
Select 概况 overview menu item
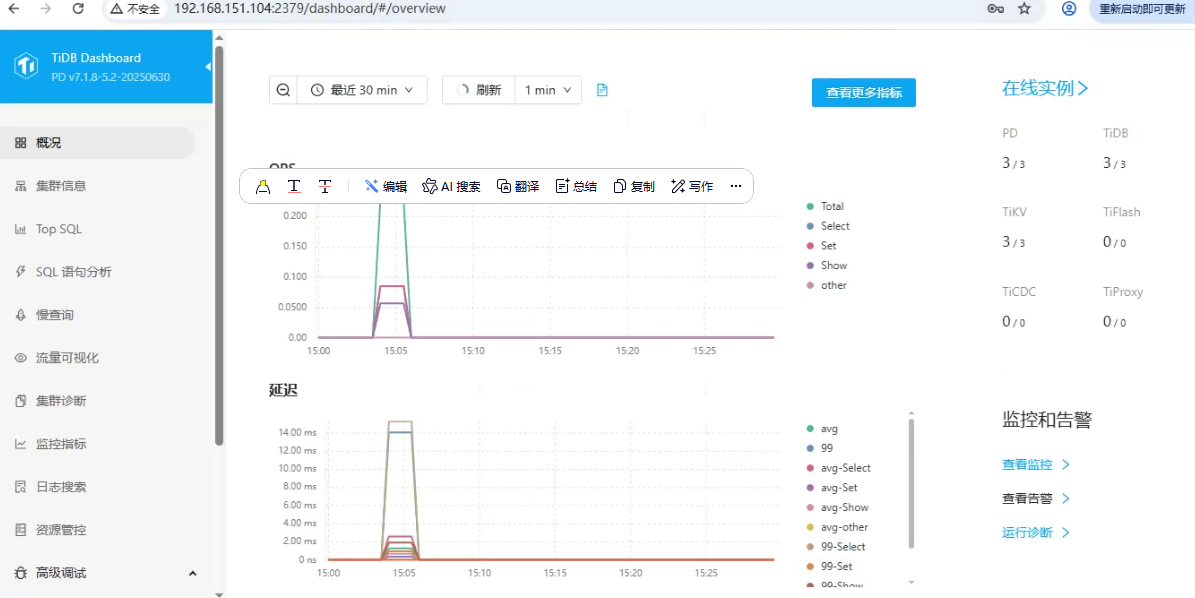pos(98,142)
